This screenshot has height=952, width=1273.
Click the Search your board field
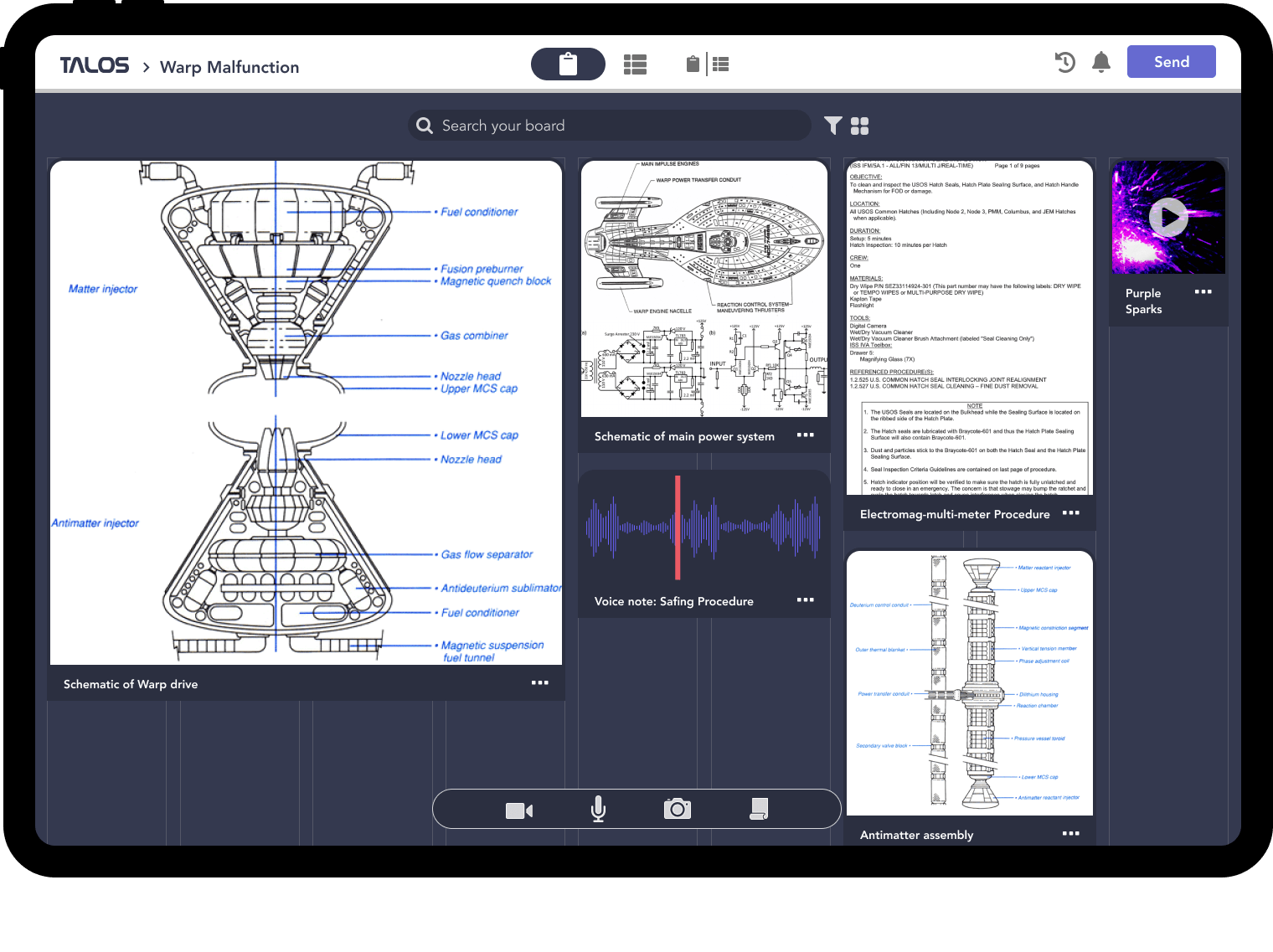pyautogui.click(x=610, y=126)
